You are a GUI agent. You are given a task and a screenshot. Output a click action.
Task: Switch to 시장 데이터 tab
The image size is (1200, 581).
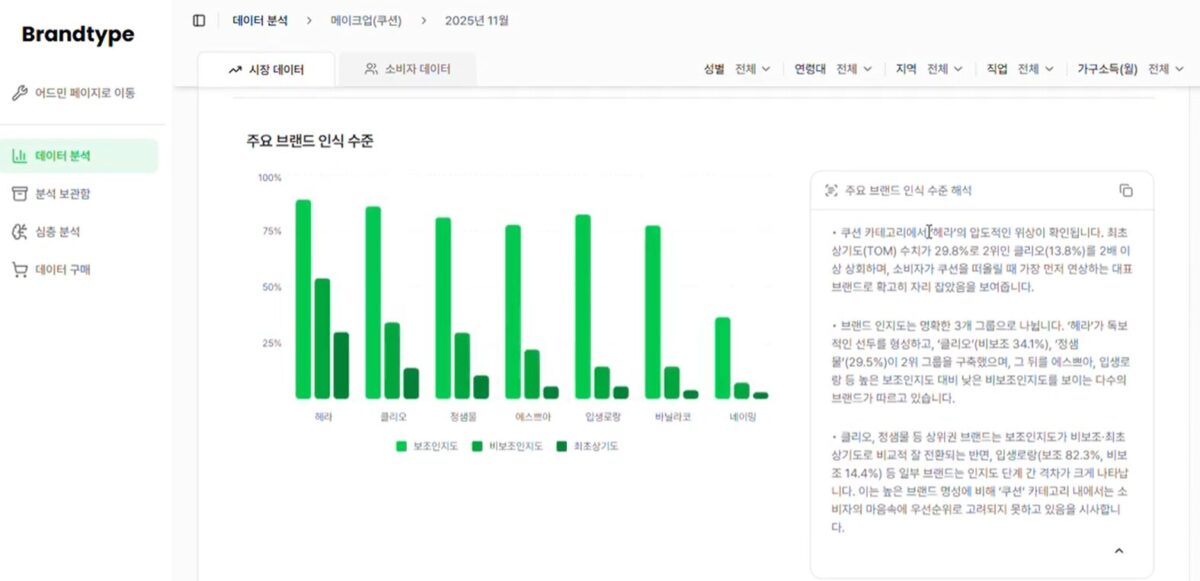tap(266, 70)
